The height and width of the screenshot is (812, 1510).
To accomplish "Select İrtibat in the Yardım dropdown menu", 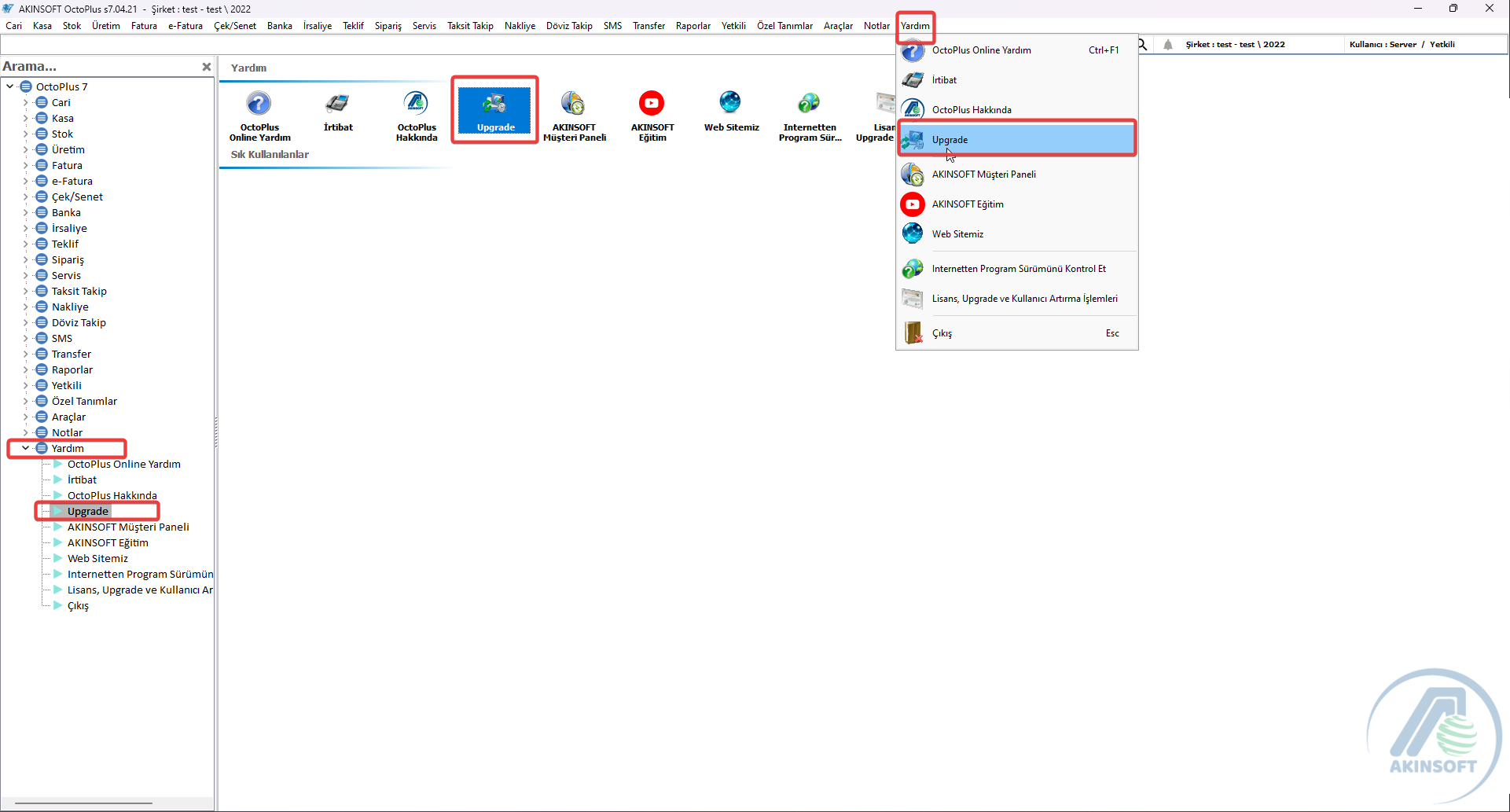I will click(1016, 80).
